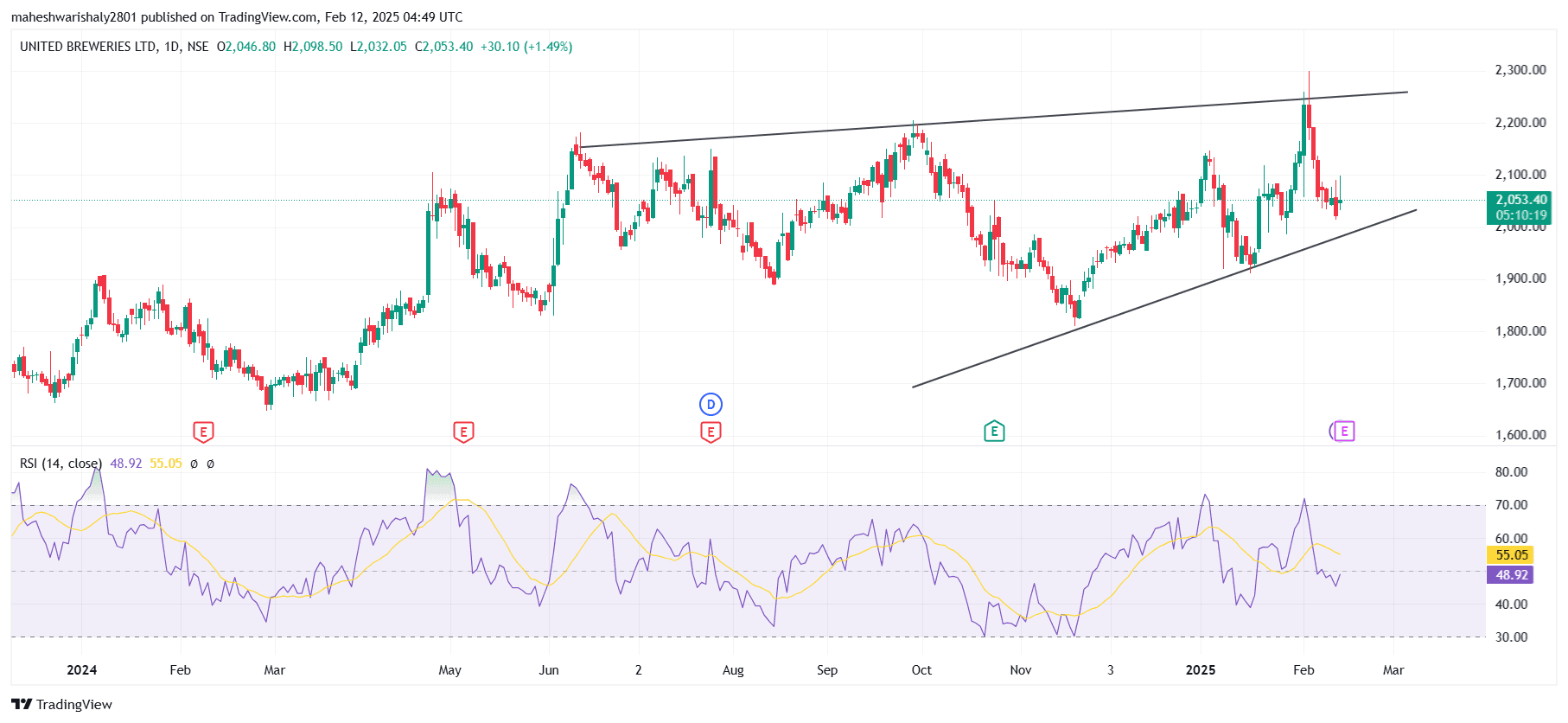Open the red earnings marker near May
This screenshot has height=723, width=1568.
click(x=463, y=432)
